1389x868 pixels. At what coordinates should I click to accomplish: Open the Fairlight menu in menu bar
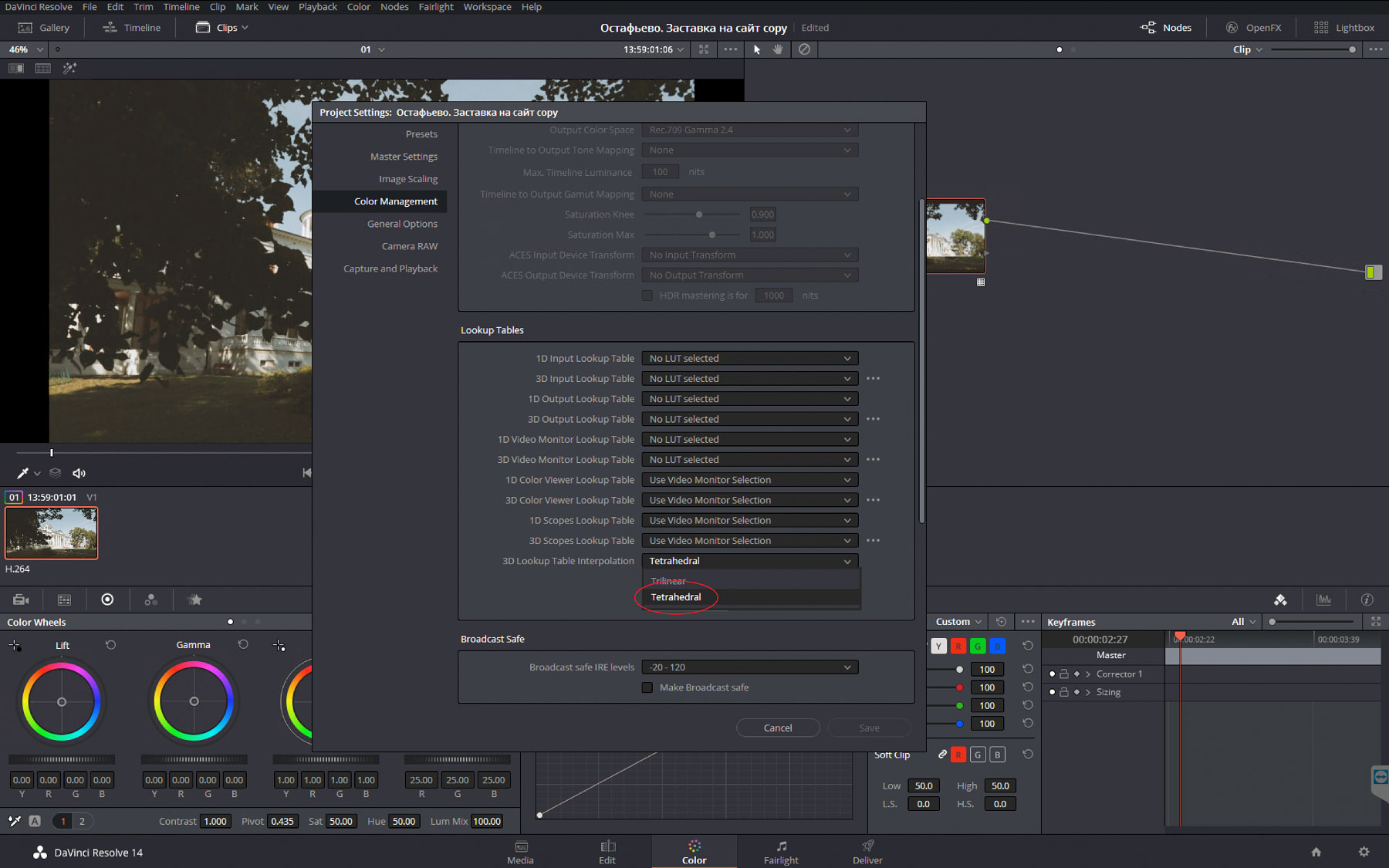click(x=436, y=7)
